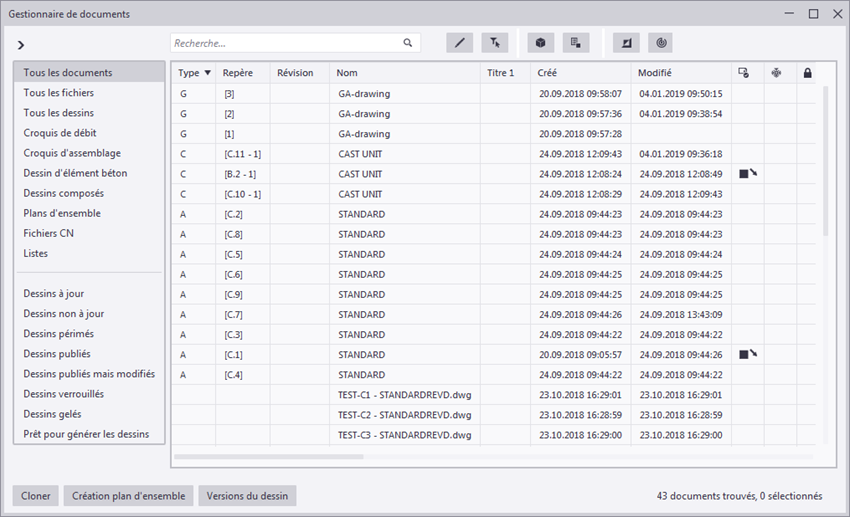
Task: Click Création plan d'ensemble button
Action: click(128, 496)
